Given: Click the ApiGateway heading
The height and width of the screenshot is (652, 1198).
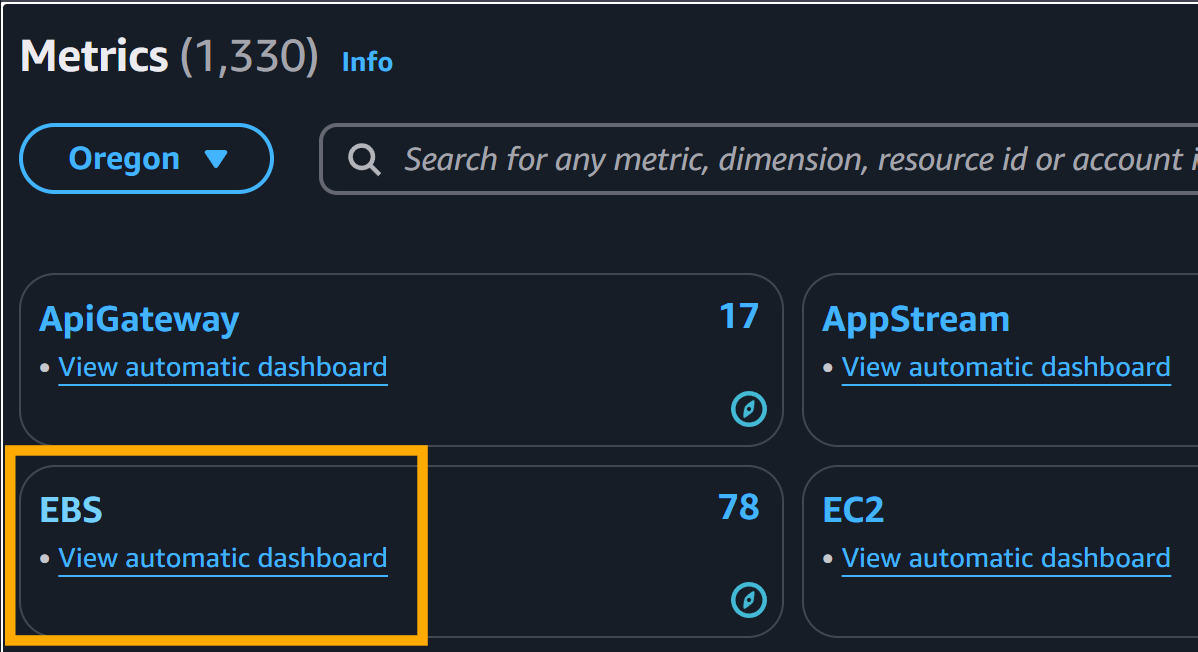Looking at the screenshot, I should click(x=138, y=318).
